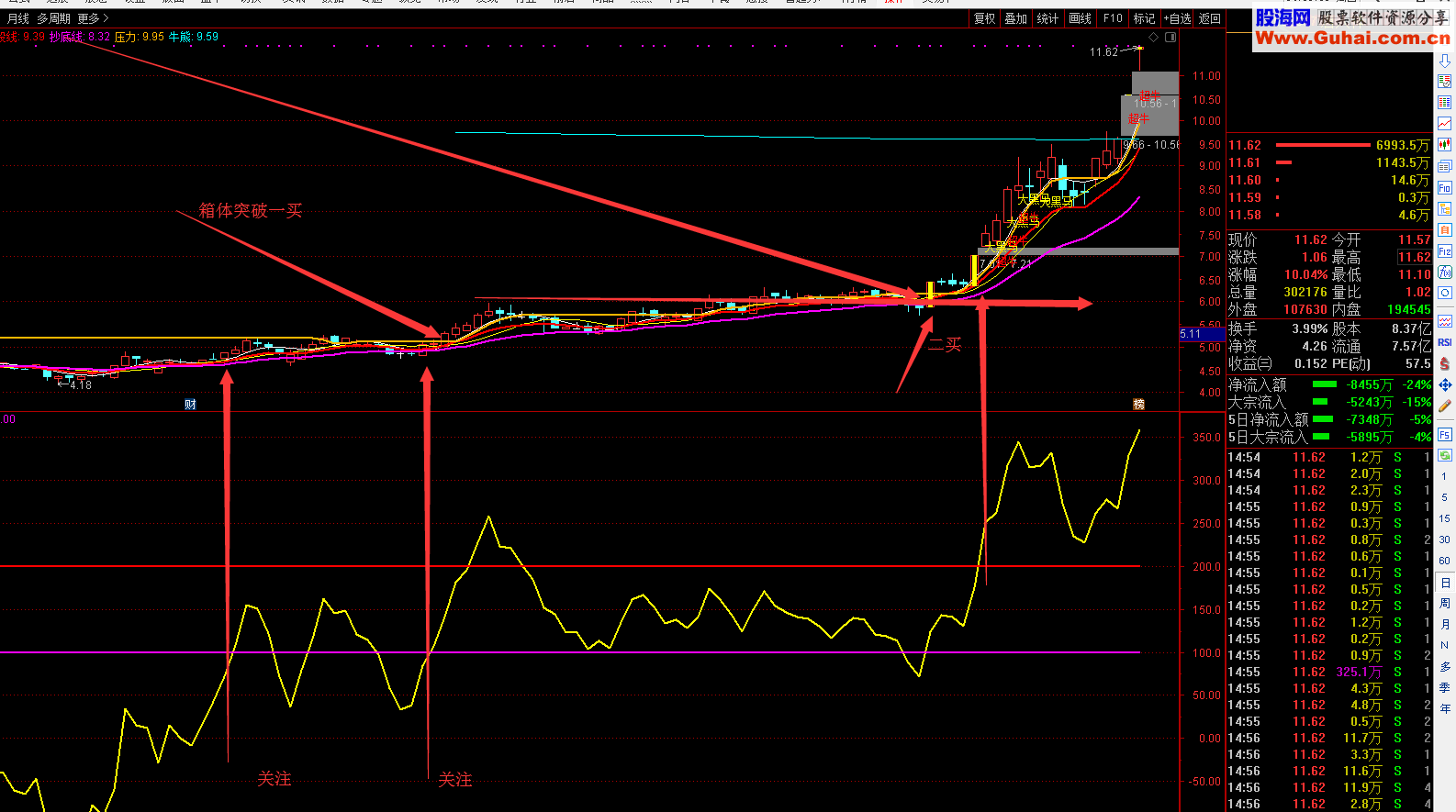Click the 画线 draw line button
This screenshot has width=1456, height=812.
[x=1081, y=18]
